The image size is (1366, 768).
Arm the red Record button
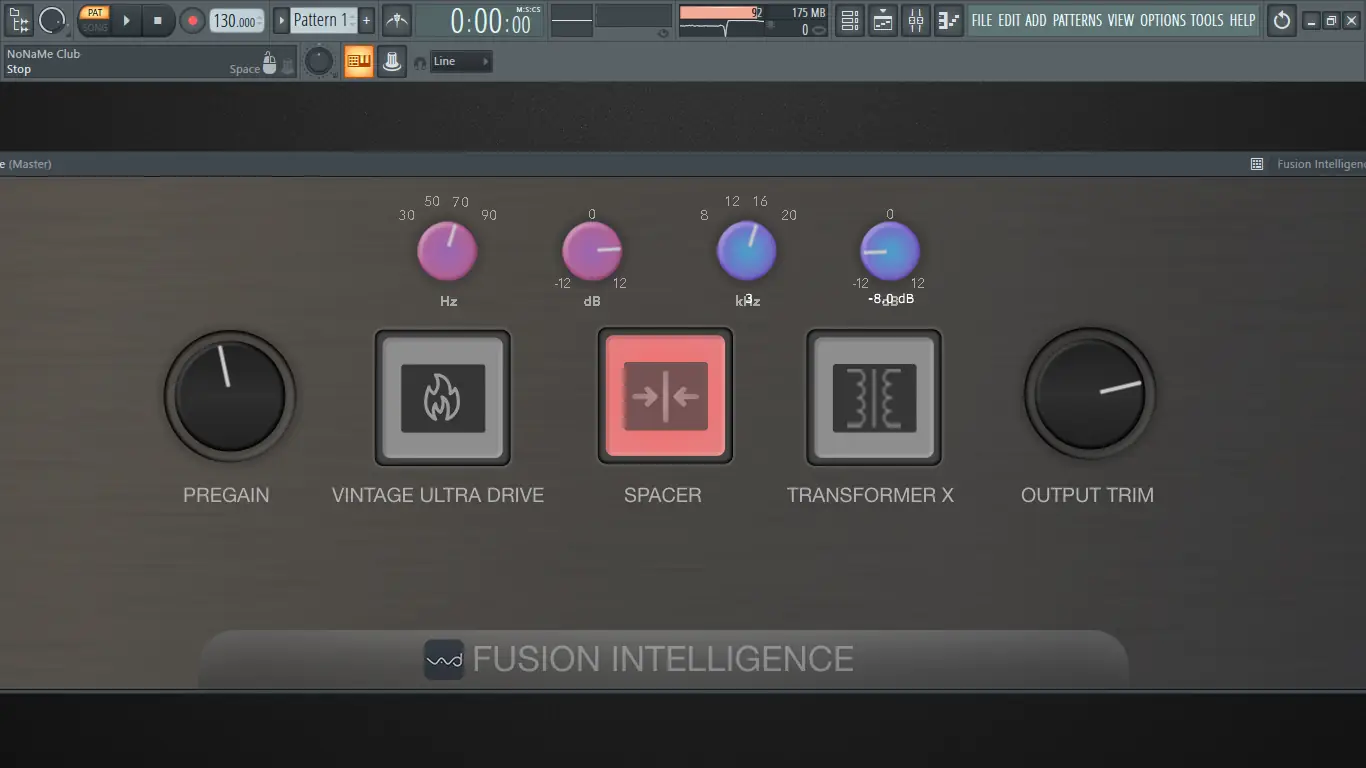(192, 20)
